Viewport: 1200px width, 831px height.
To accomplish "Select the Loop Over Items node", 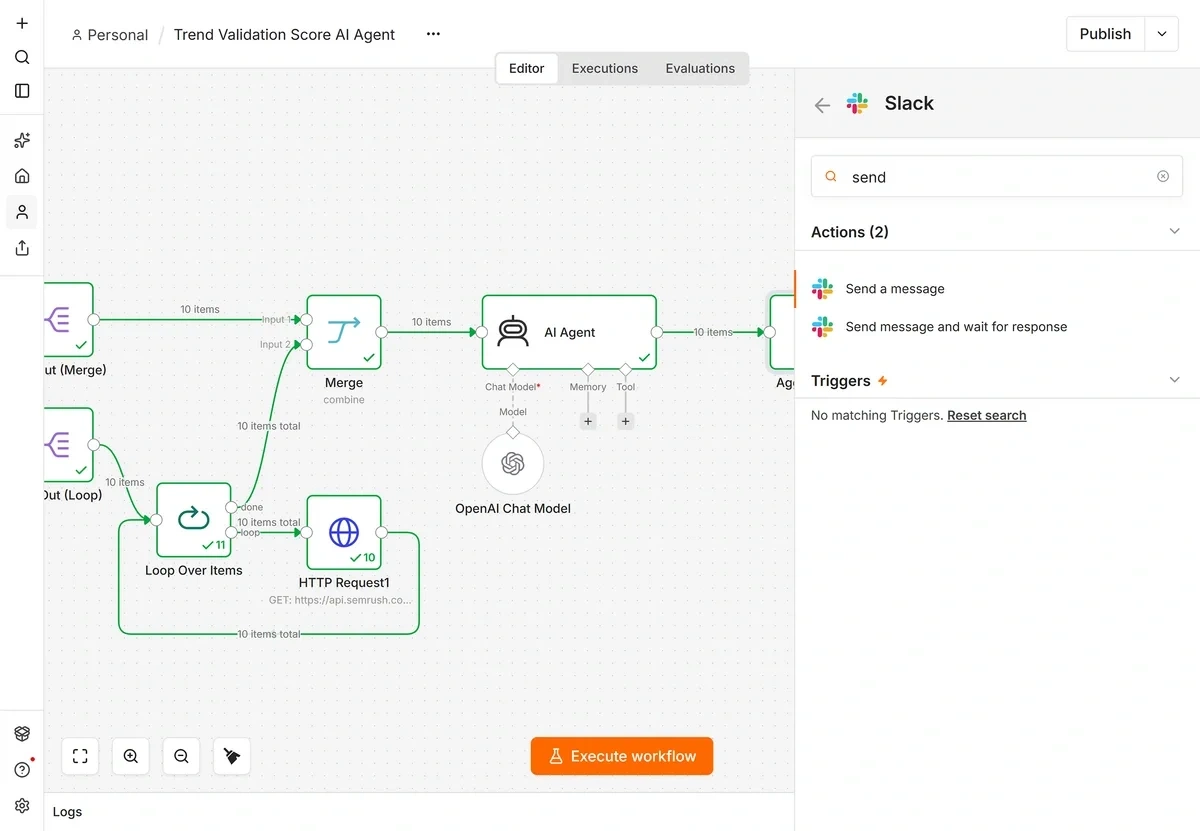I will click(194, 519).
